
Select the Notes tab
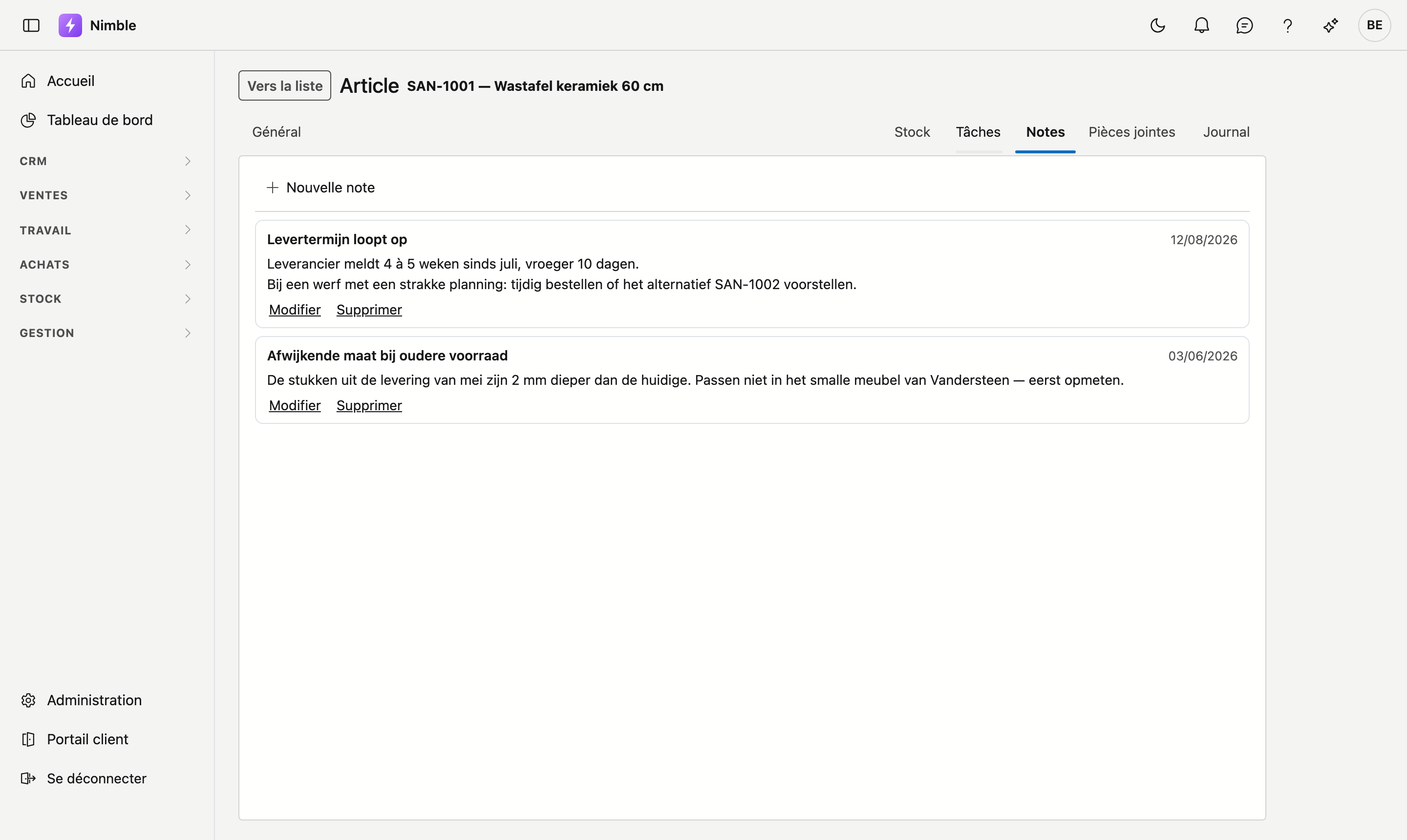coord(1045,132)
